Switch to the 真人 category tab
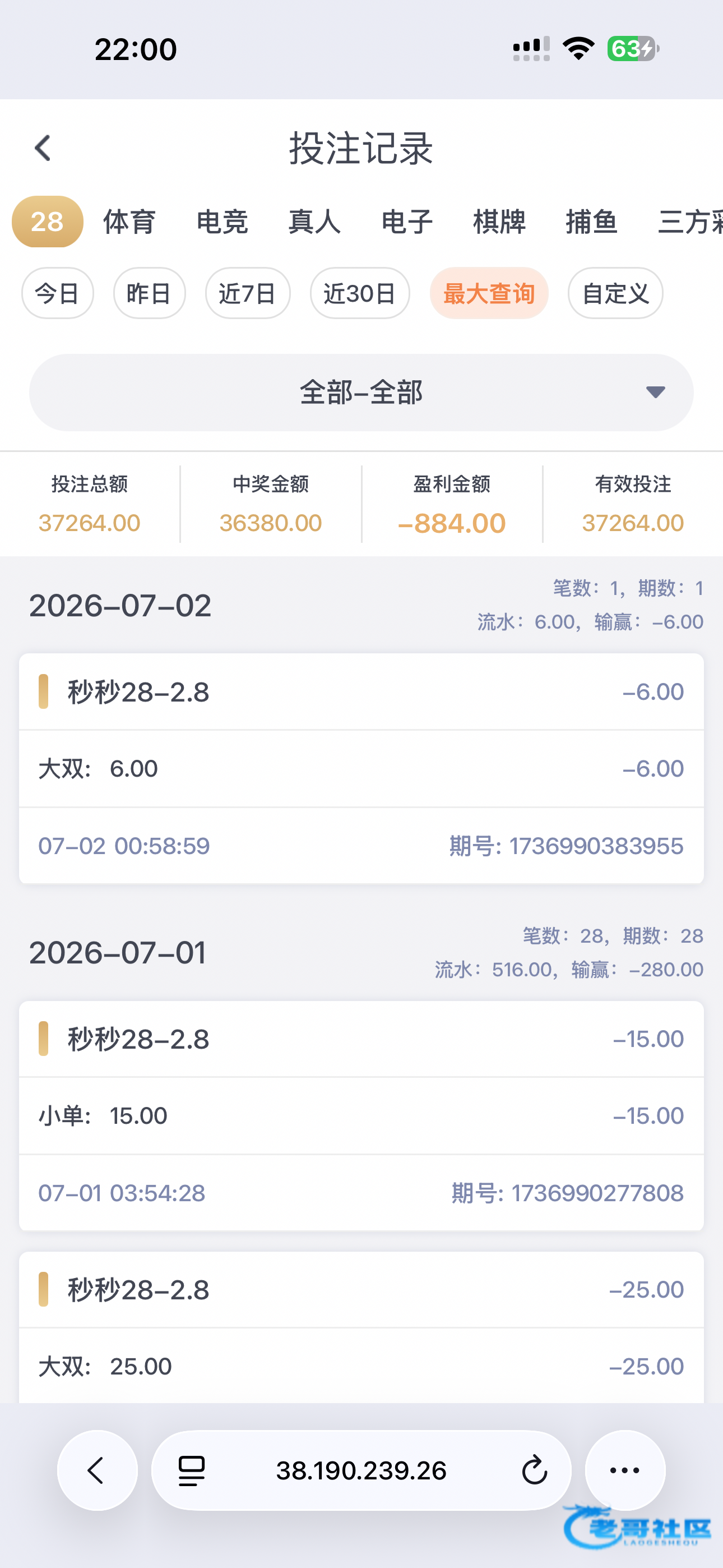 (x=314, y=222)
